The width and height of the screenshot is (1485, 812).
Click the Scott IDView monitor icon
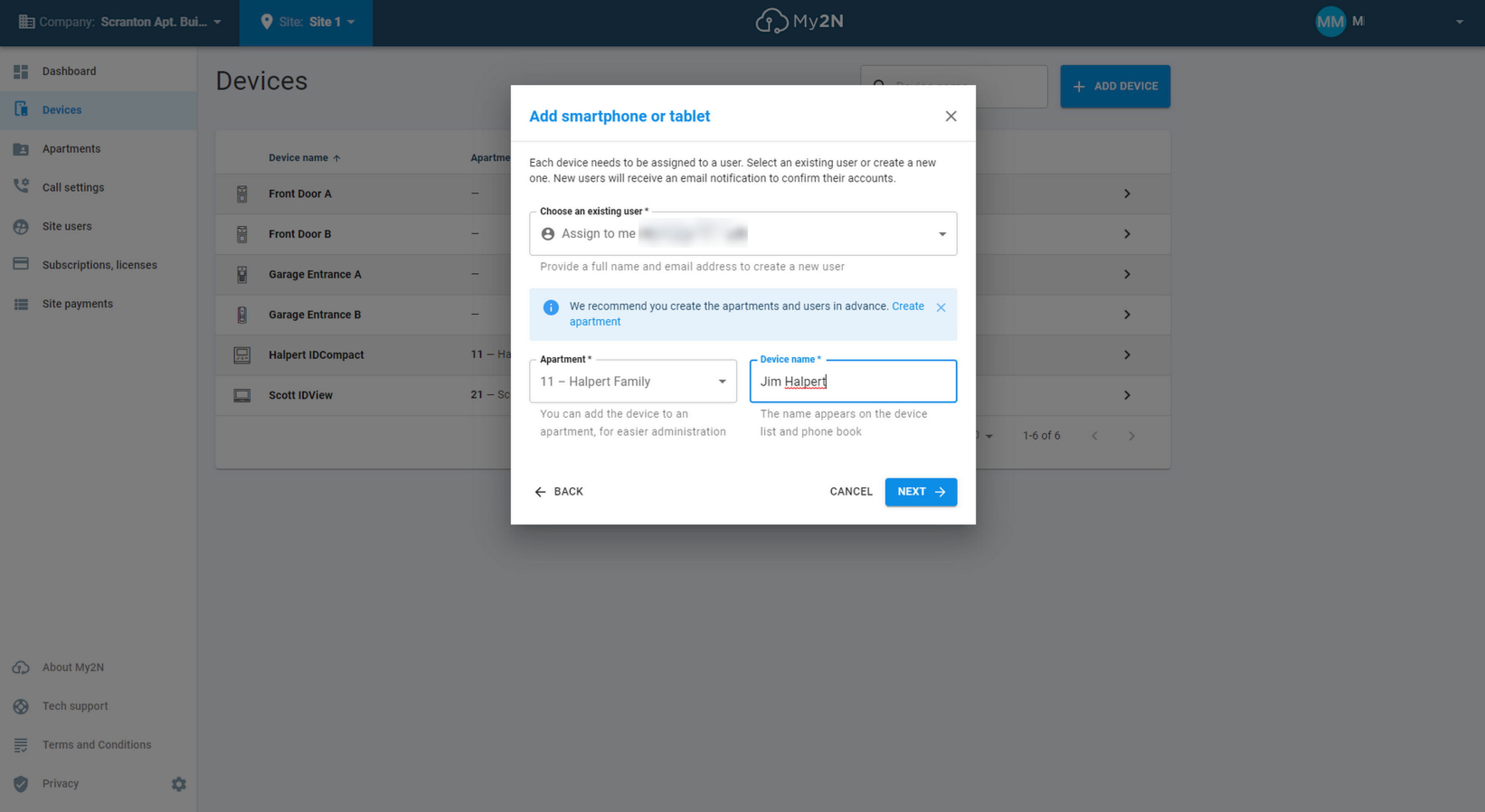point(242,395)
